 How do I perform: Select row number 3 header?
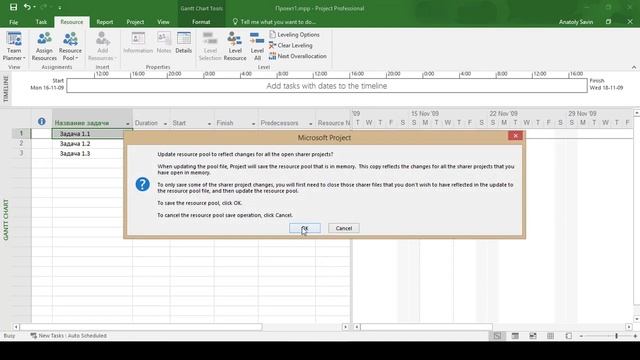tap(21, 153)
